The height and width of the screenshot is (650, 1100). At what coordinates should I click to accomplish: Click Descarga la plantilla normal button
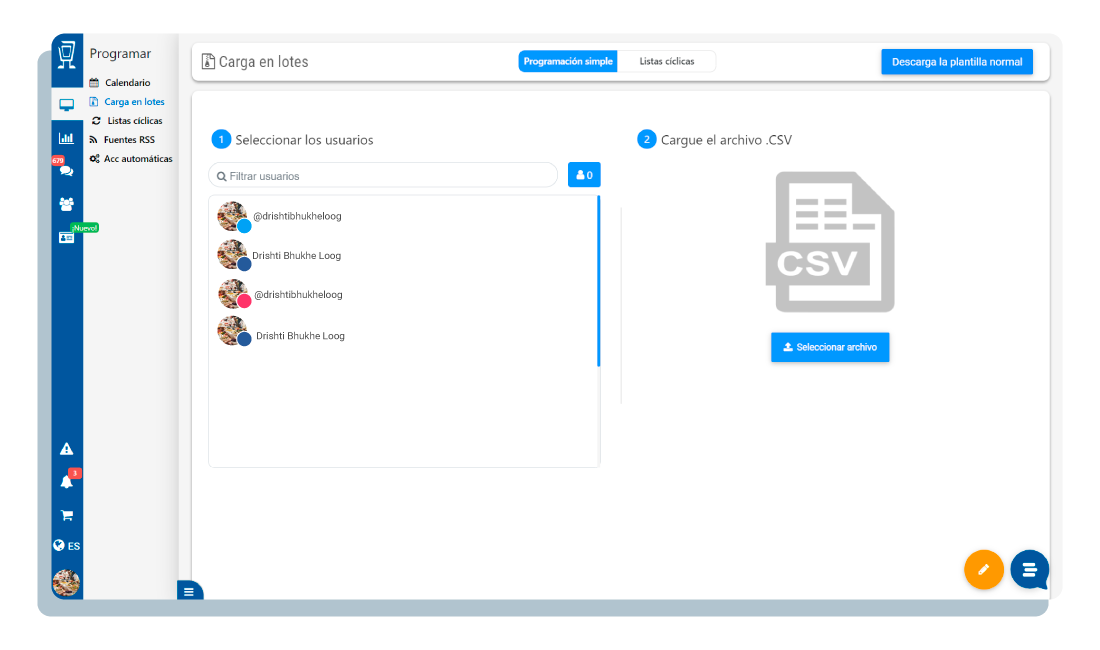(x=957, y=62)
